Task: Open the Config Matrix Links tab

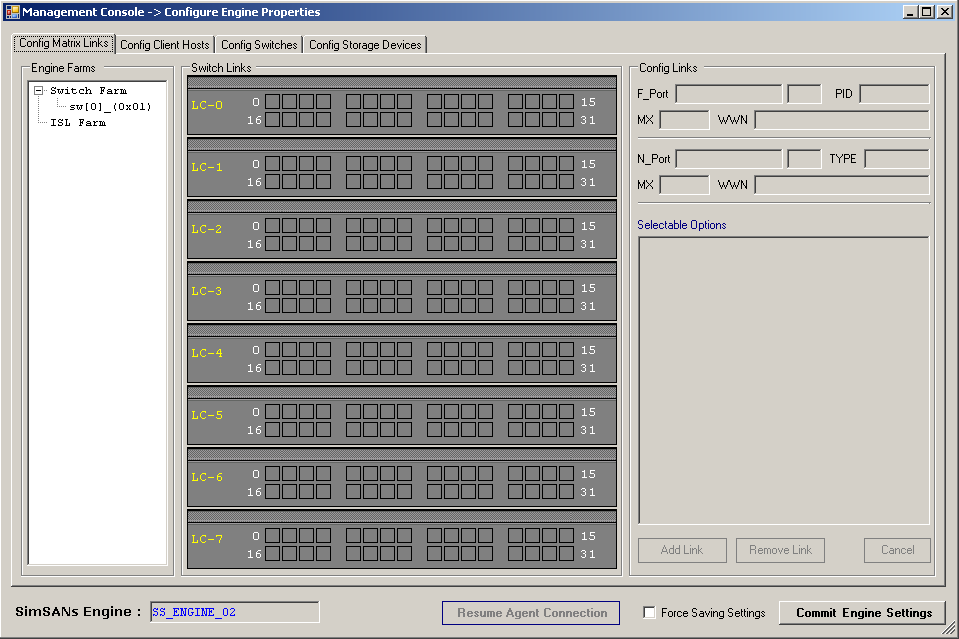Action: (x=64, y=43)
